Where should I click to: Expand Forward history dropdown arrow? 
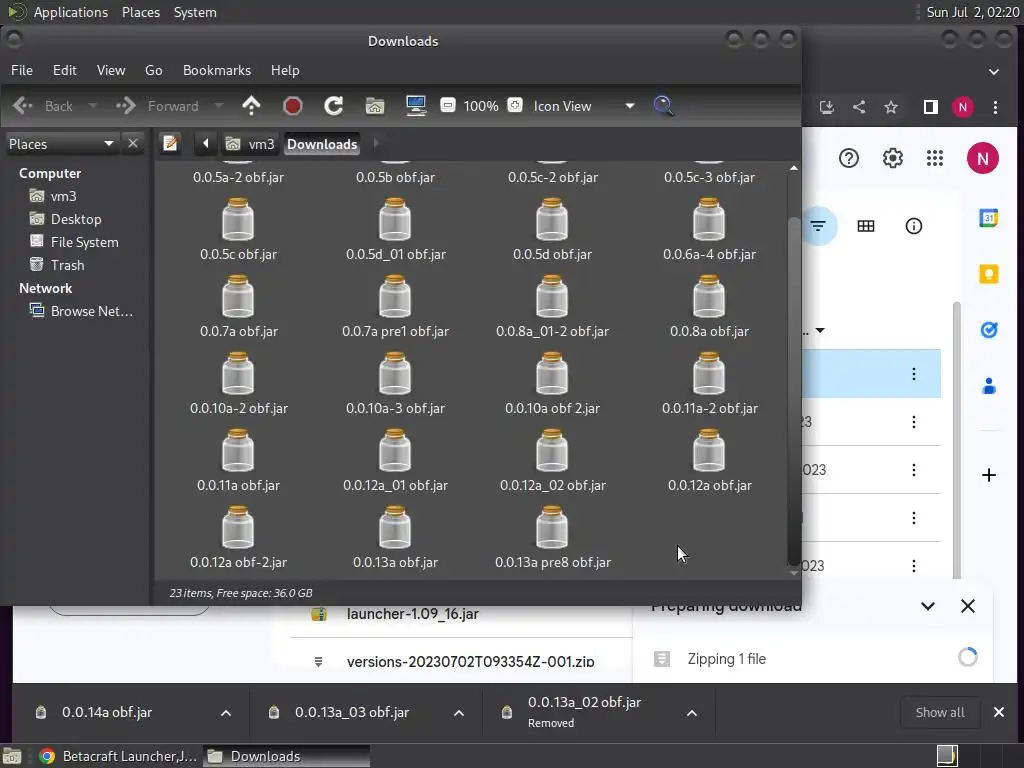click(219, 106)
